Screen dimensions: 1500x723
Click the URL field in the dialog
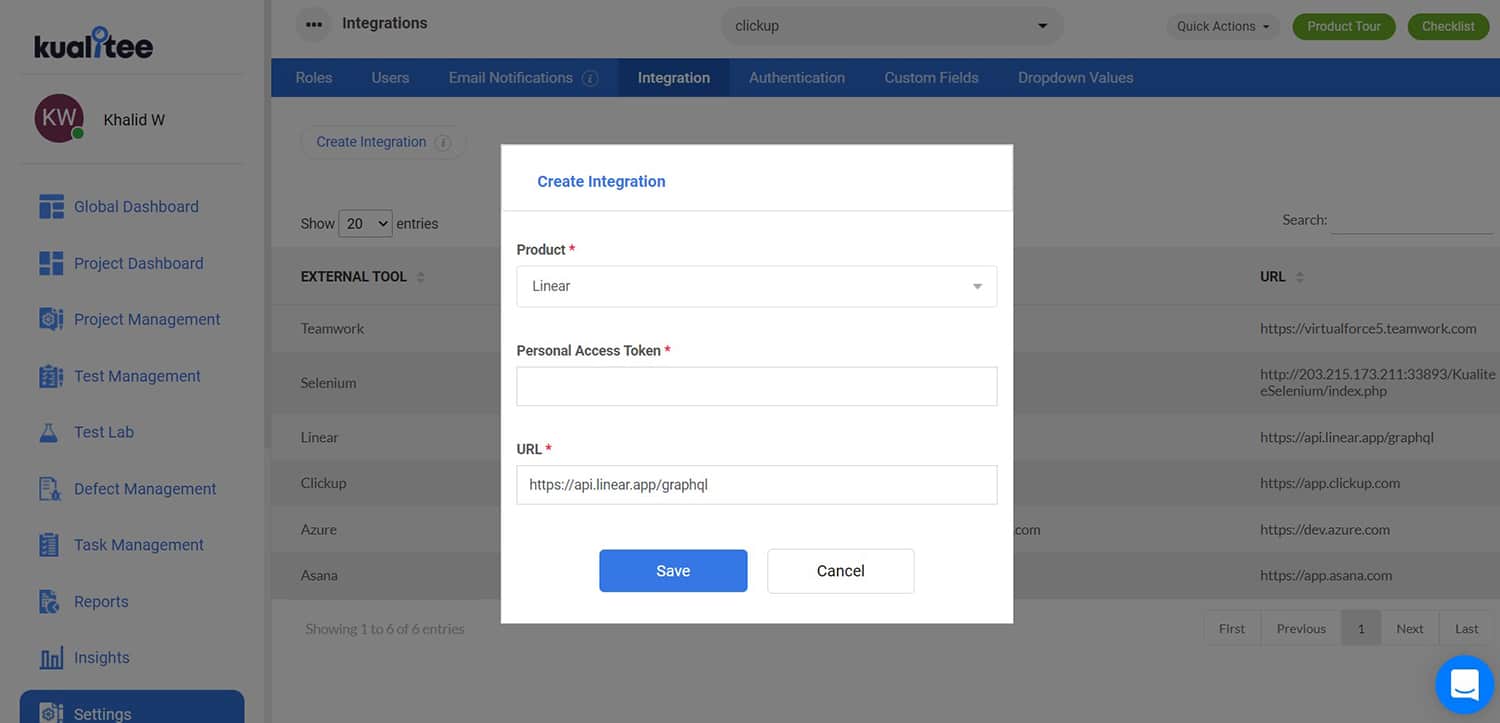pyautogui.click(x=757, y=485)
